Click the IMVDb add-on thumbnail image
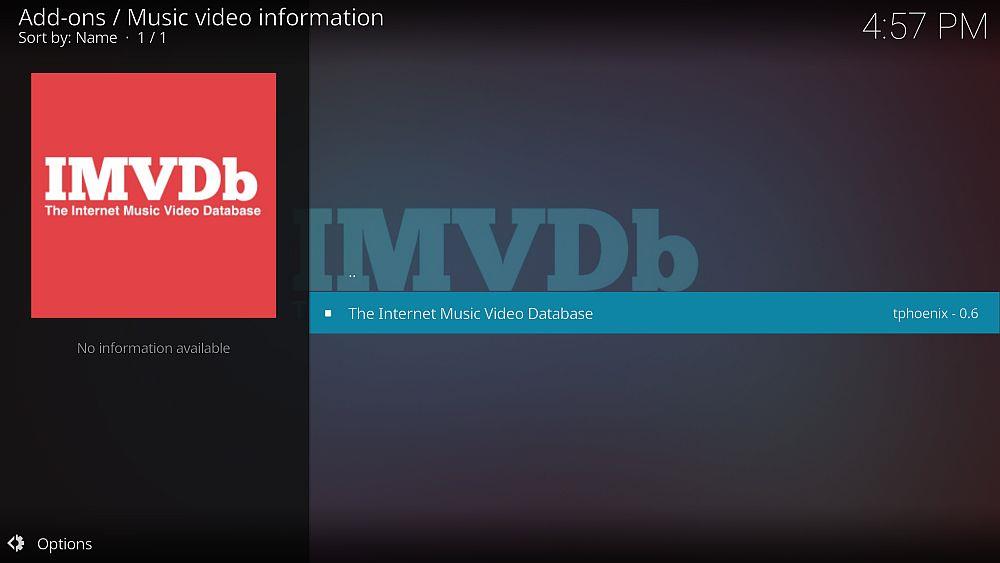 [154, 195]
